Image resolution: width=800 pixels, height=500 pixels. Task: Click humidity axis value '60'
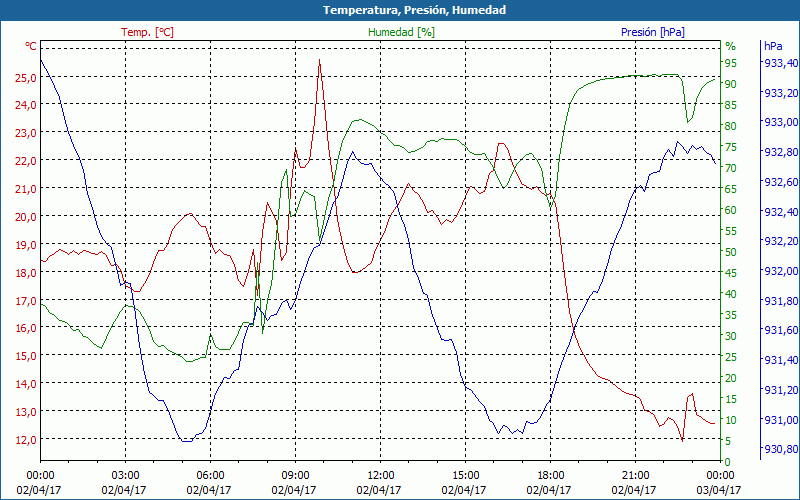pos(731,210)
